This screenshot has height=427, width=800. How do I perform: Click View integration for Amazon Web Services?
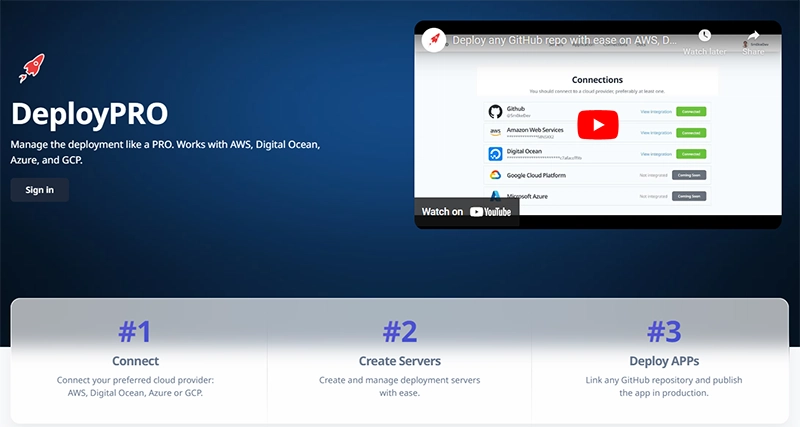pyautogui.click(x=656, y=133)
